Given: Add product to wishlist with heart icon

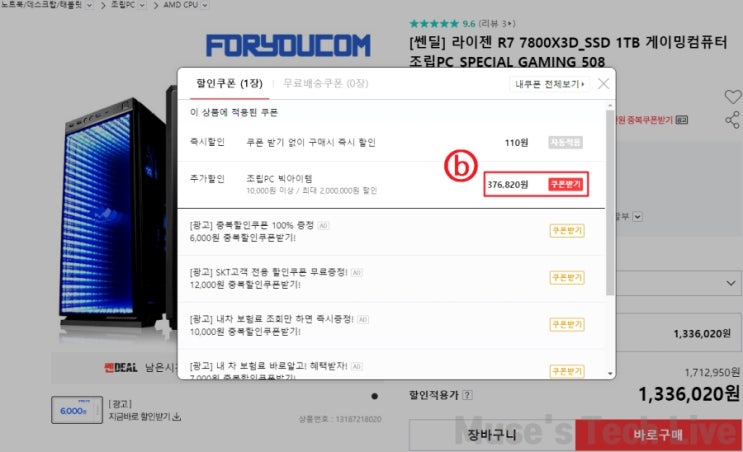Looking at the screenshot, I should click(x=733, y=97).
